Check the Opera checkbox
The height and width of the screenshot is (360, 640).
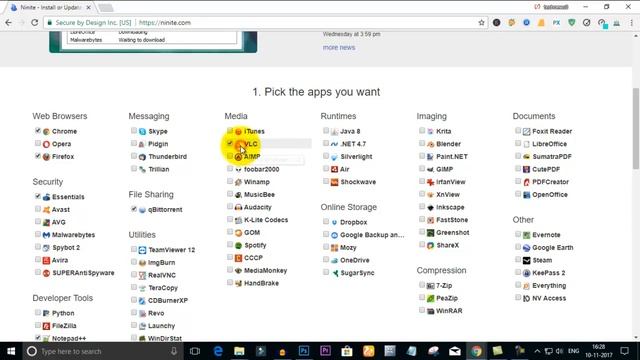pos(38,143)
